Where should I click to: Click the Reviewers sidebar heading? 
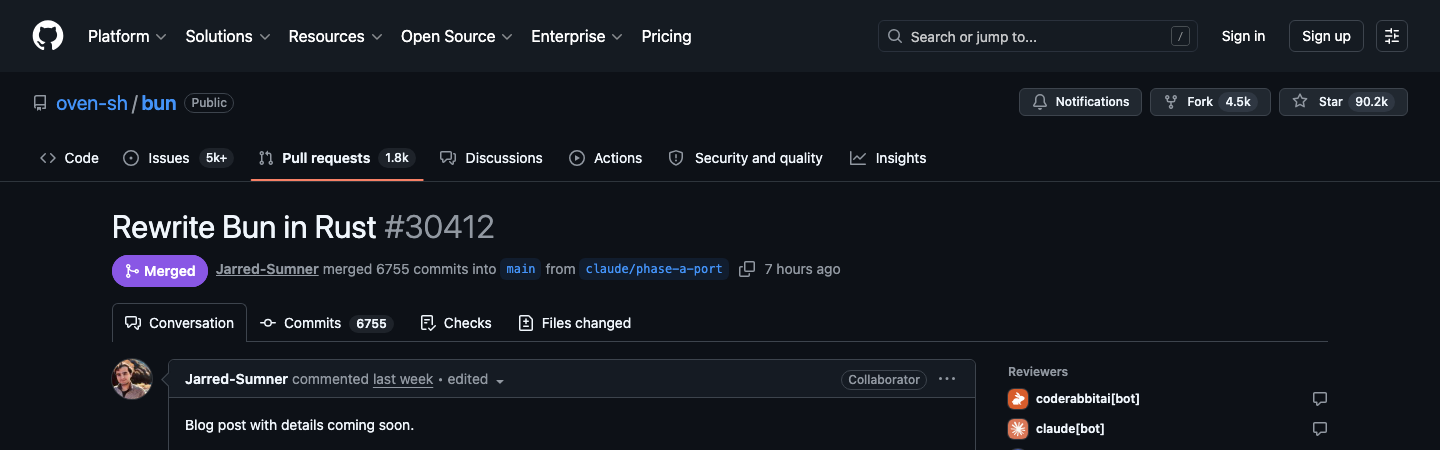coord(1038,371)
